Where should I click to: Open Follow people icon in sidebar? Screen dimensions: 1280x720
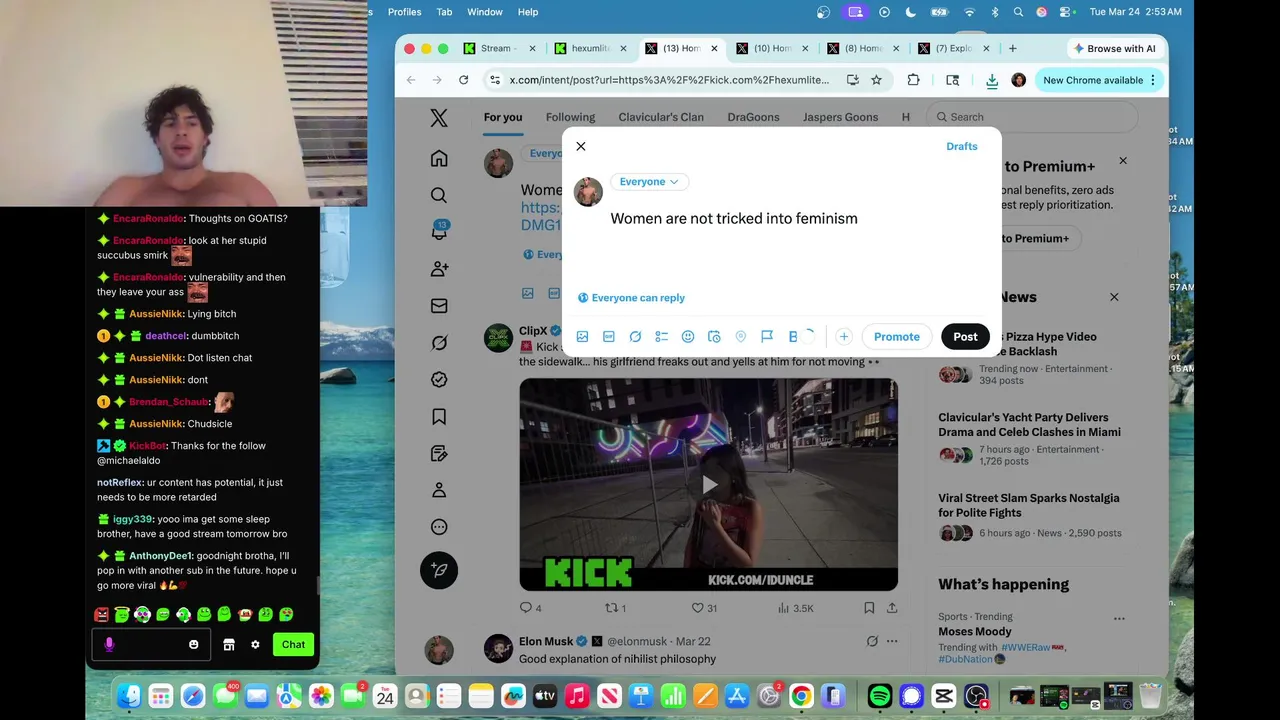coord(439,269)
